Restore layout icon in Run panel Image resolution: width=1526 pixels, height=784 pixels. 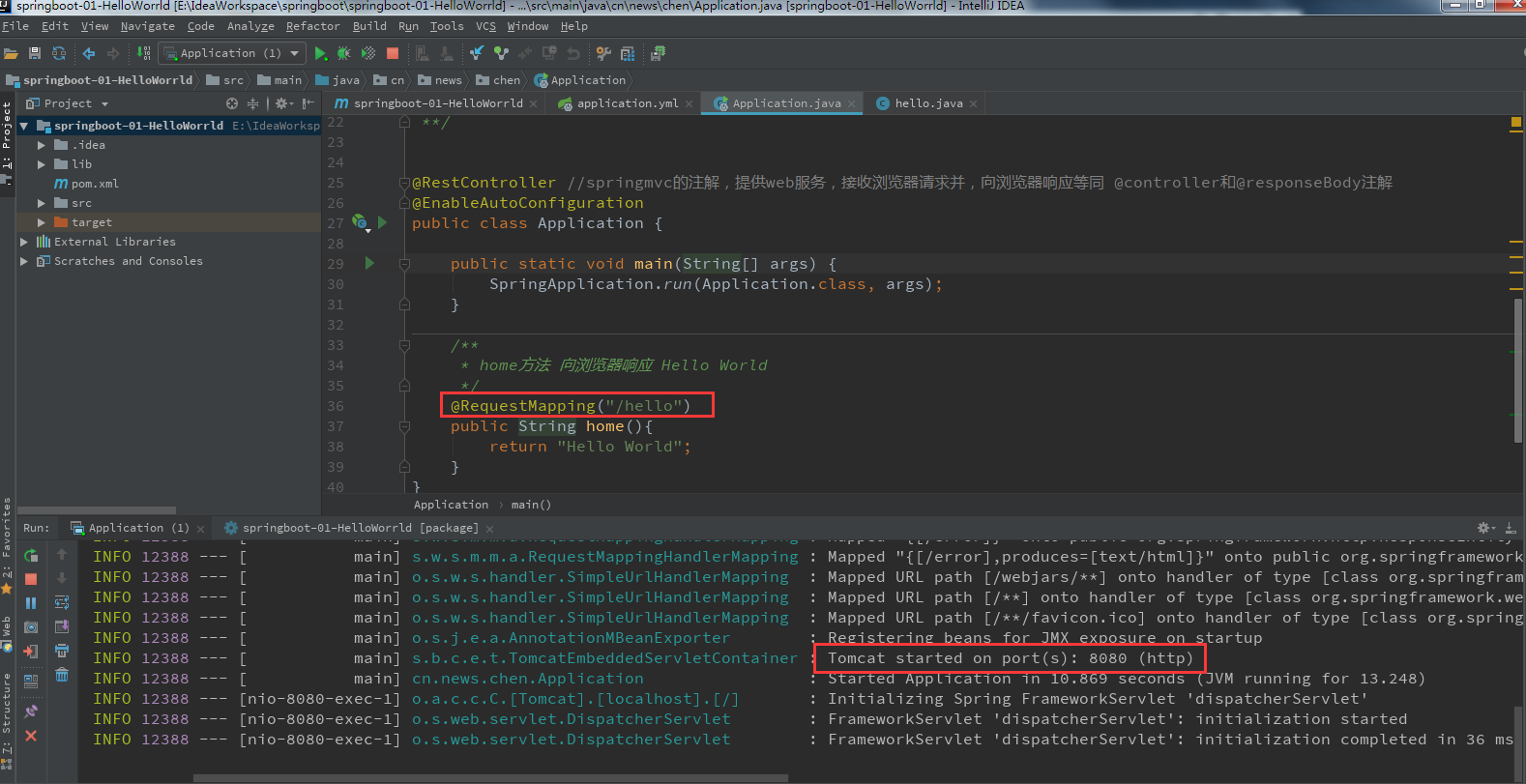pos(31,681)
